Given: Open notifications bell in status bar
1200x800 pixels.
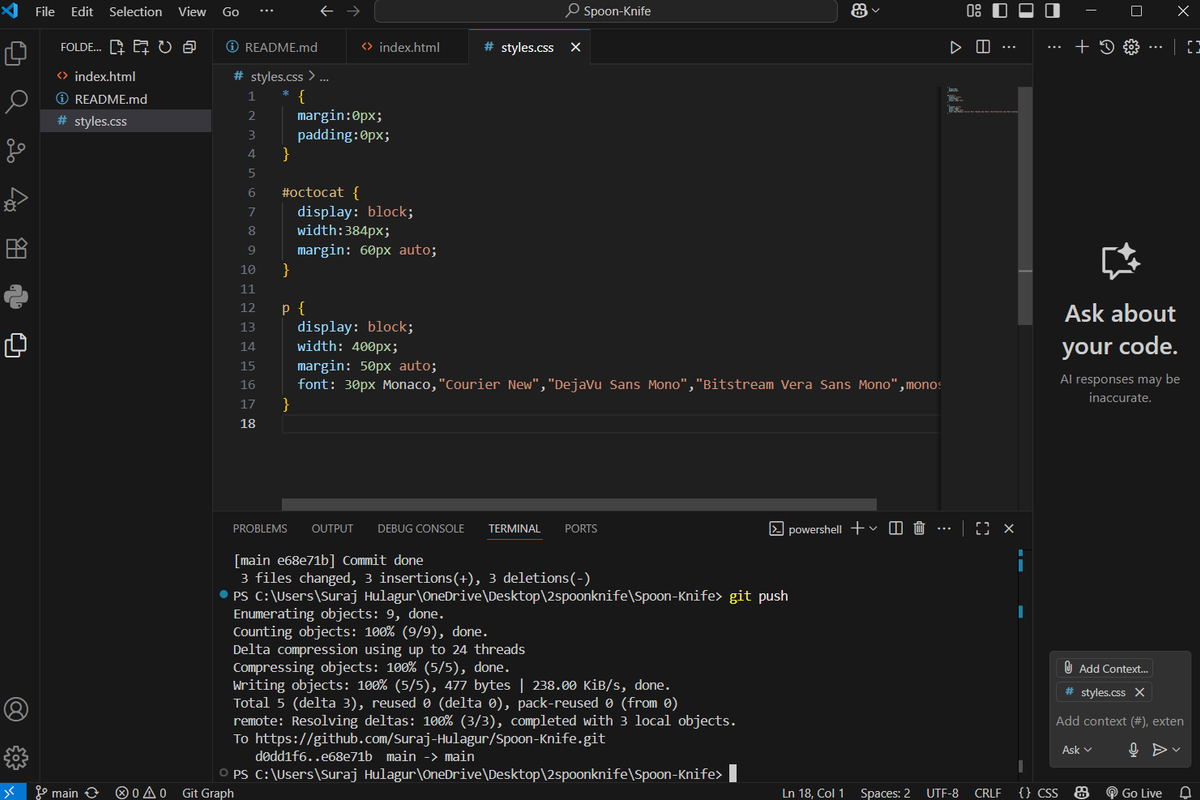Looking at the screenshot, I should [x=1186, y=792].
